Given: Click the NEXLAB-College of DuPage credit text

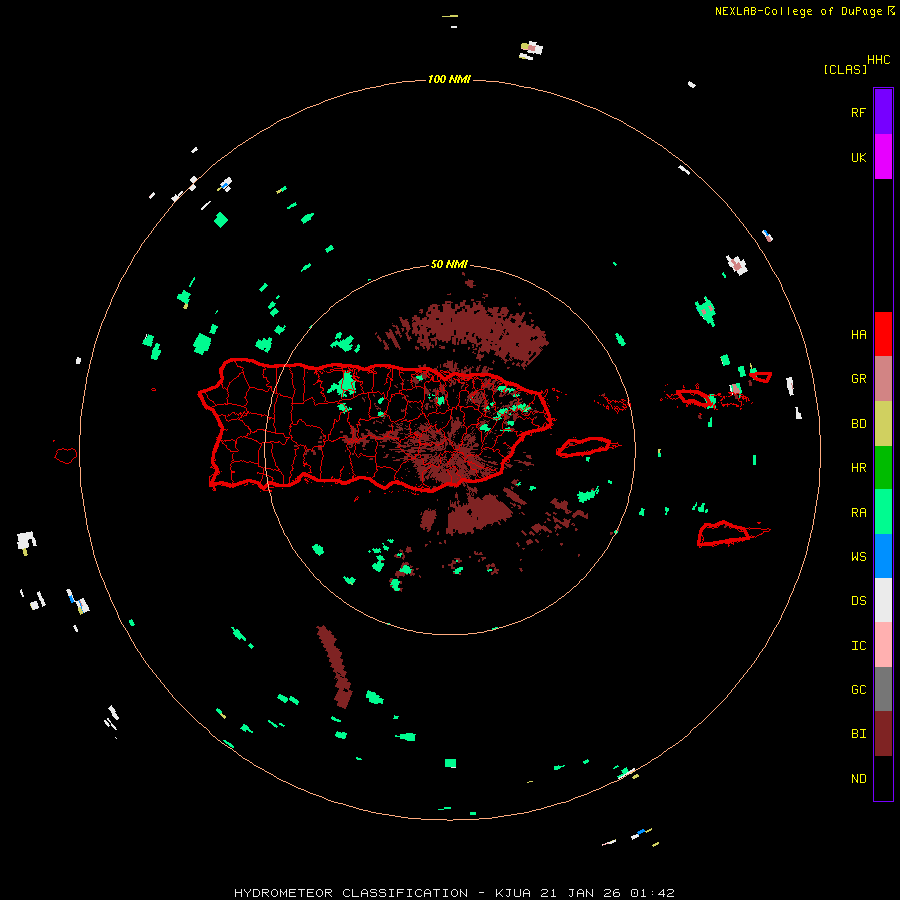Looking at the screenshot, I should click(x=798, y=11).
